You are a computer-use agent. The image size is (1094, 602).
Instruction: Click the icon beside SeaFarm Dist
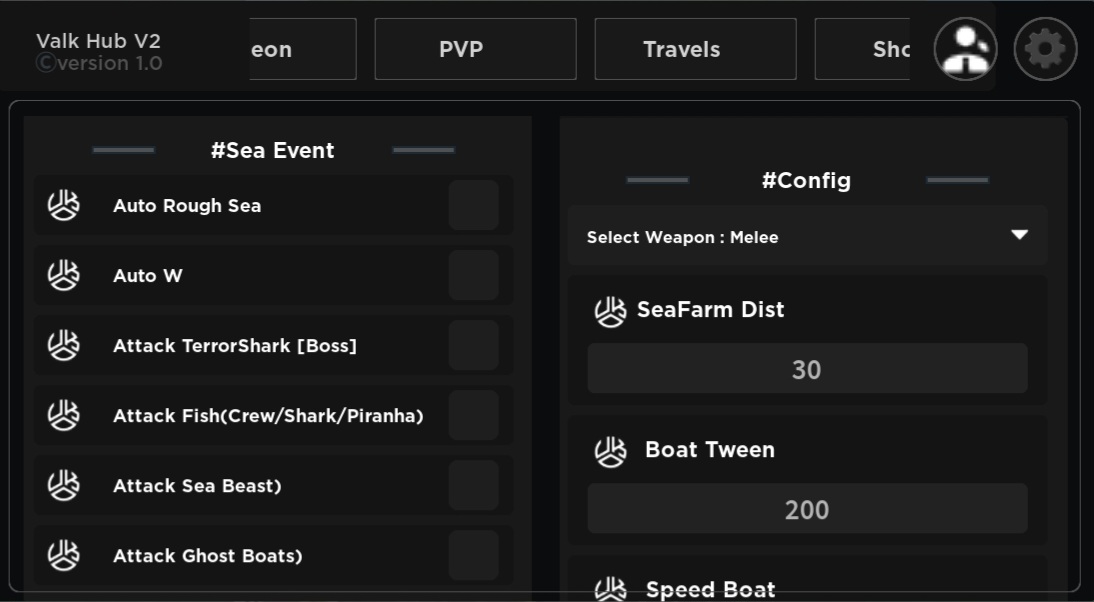click(x=610, y=311)
